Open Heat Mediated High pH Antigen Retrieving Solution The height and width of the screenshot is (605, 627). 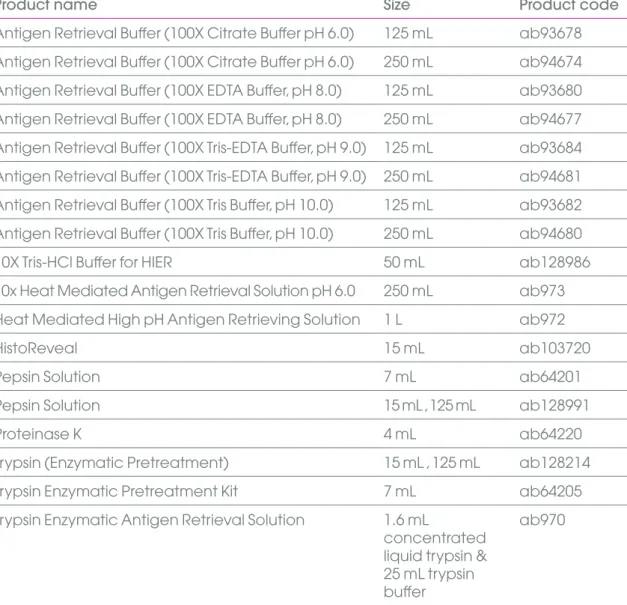coord(180,320)
